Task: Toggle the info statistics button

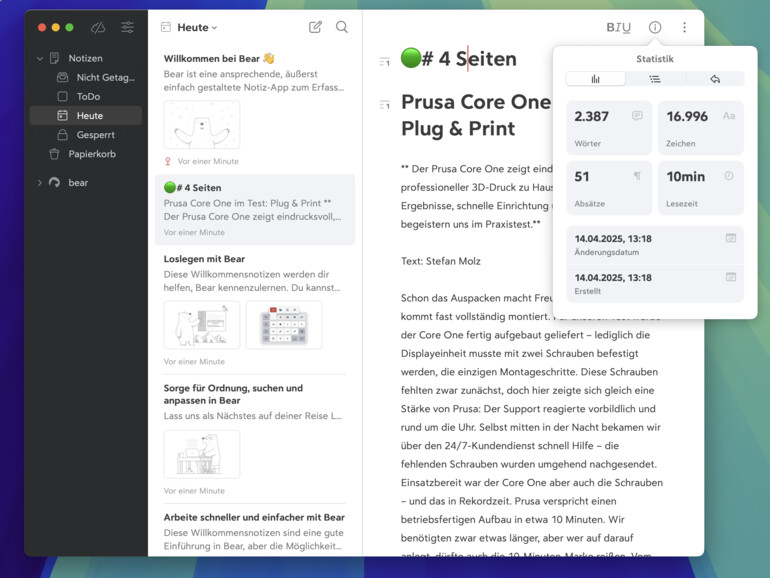Action: pos(655,28)
